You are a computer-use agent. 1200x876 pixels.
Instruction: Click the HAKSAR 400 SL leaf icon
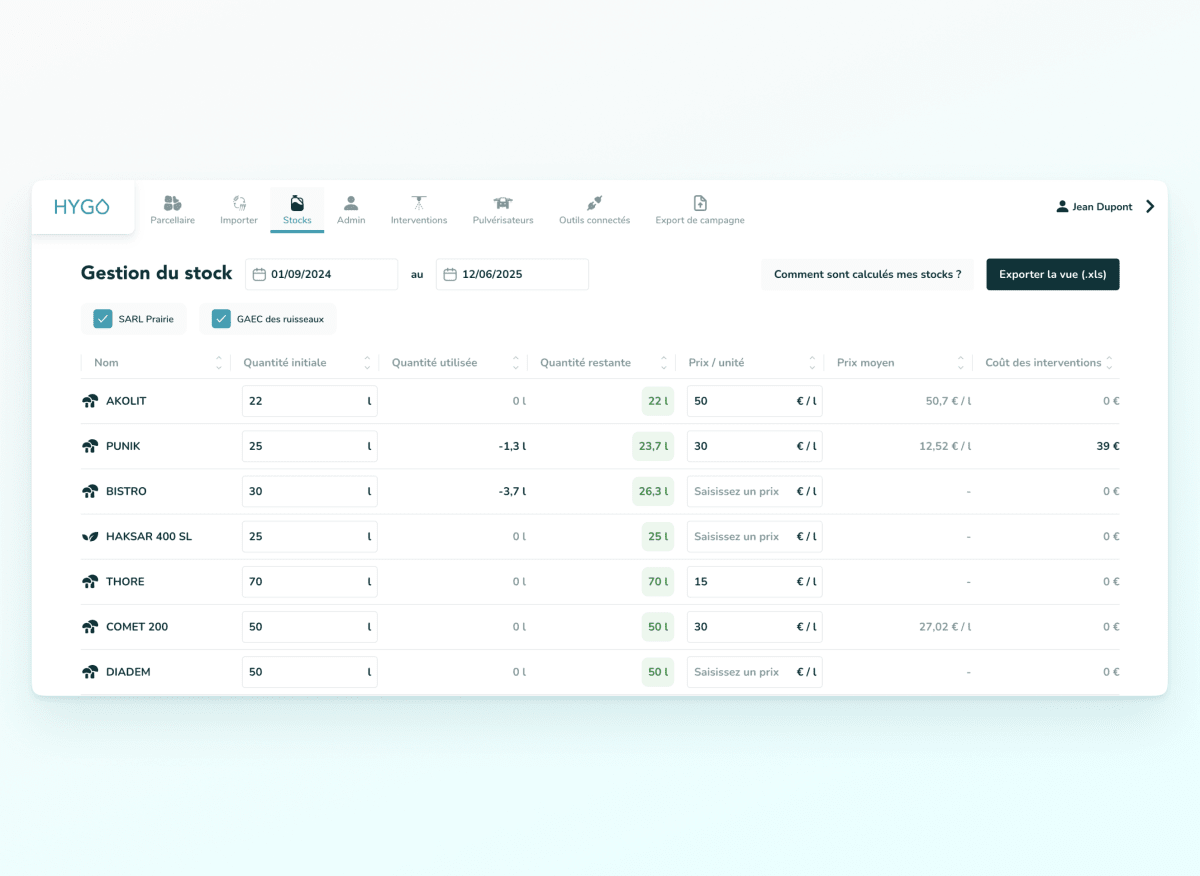90,536
